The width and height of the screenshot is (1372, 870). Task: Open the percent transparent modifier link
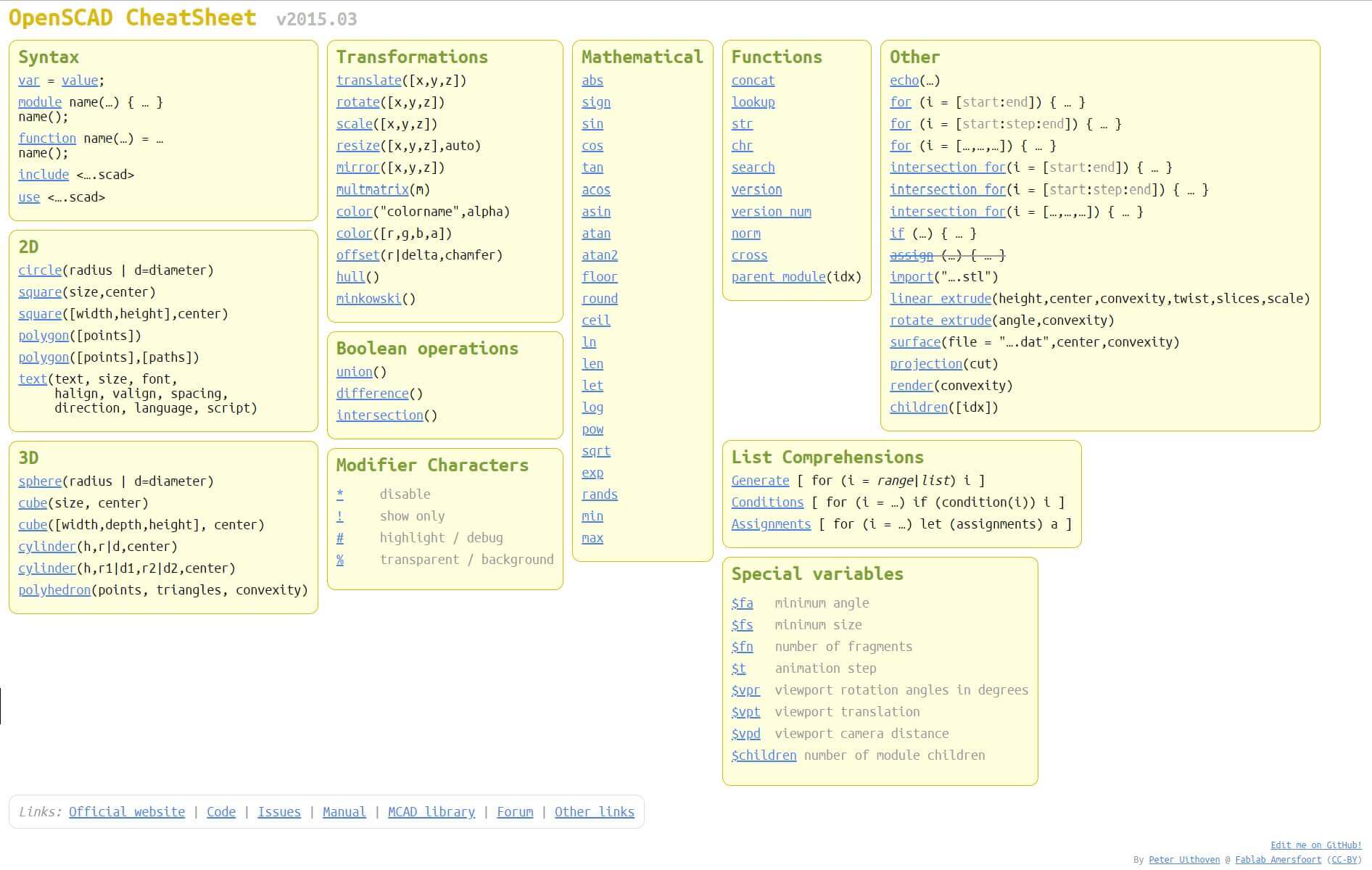[340, 560]
